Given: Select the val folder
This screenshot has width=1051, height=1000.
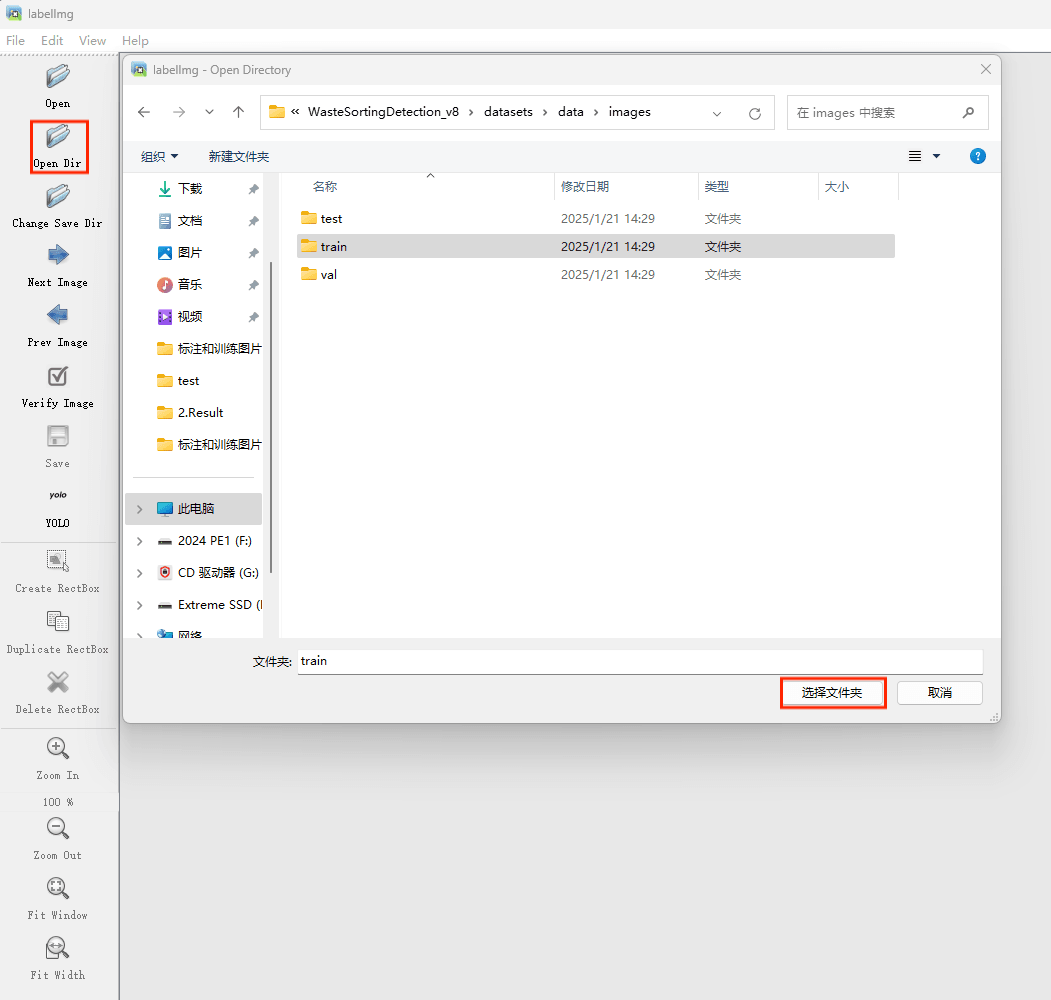Looking at the screenshot, I should pyautogui.click(x=328, y=275).
